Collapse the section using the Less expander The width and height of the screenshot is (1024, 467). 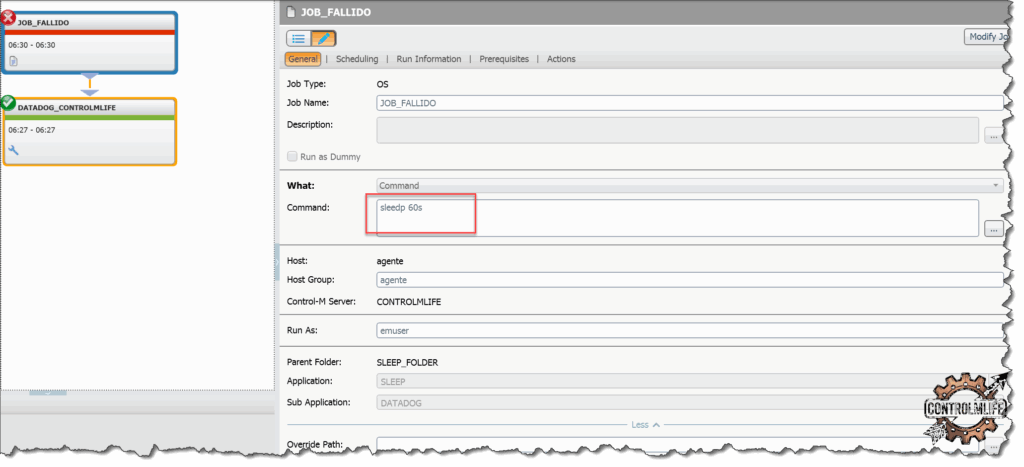click(x=645, y=424)
